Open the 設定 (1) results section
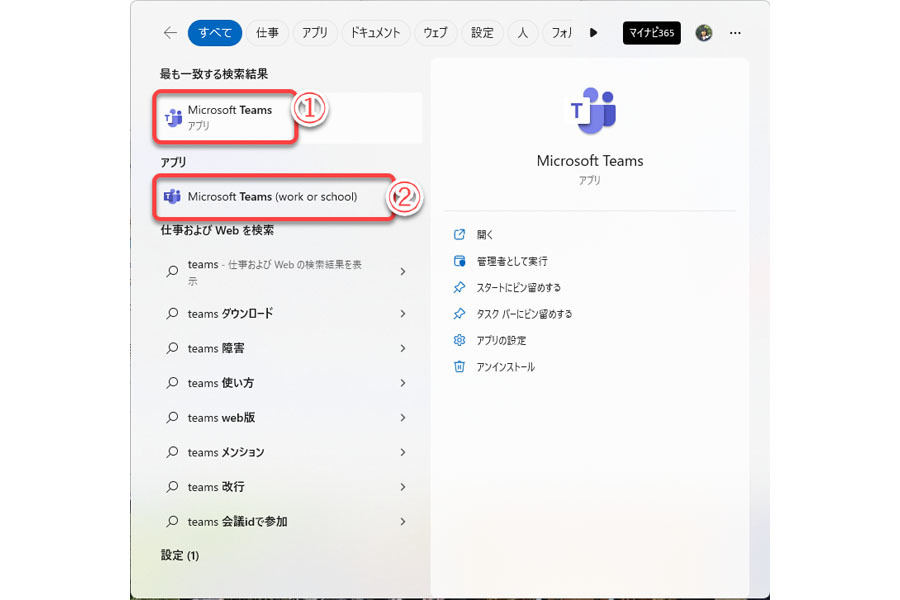 pos(180,555)
